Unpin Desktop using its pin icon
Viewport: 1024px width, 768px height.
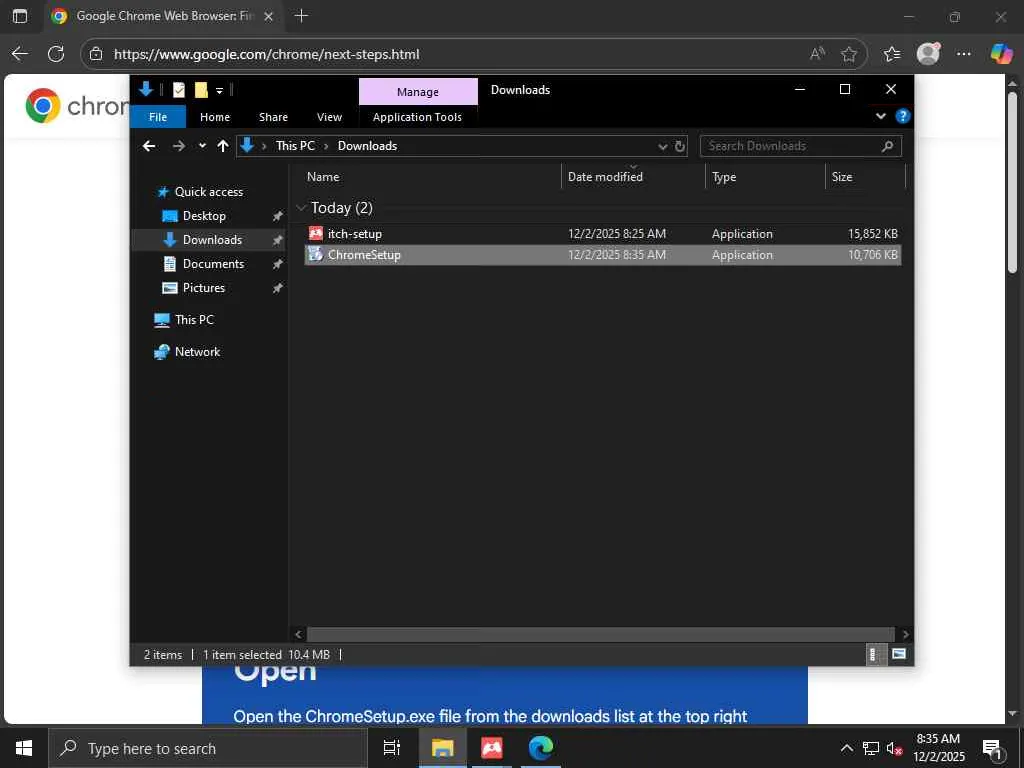(x=278, y=216)
